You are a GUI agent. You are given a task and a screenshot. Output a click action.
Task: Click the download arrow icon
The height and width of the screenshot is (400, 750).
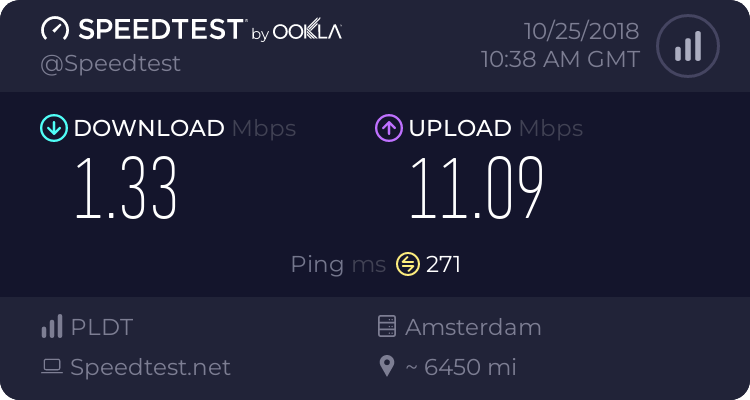pos(53,128)
